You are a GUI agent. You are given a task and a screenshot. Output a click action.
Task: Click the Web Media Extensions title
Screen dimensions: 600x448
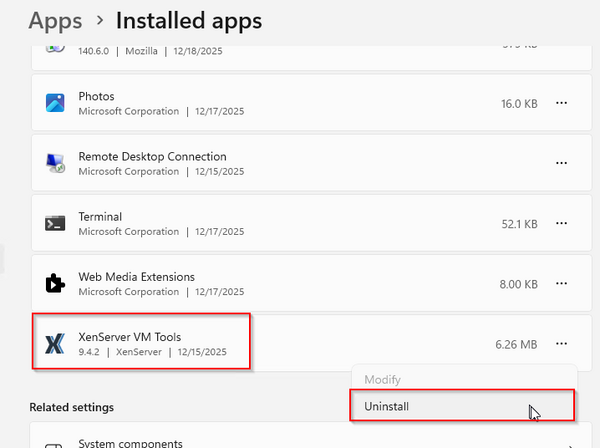[136, 277]
